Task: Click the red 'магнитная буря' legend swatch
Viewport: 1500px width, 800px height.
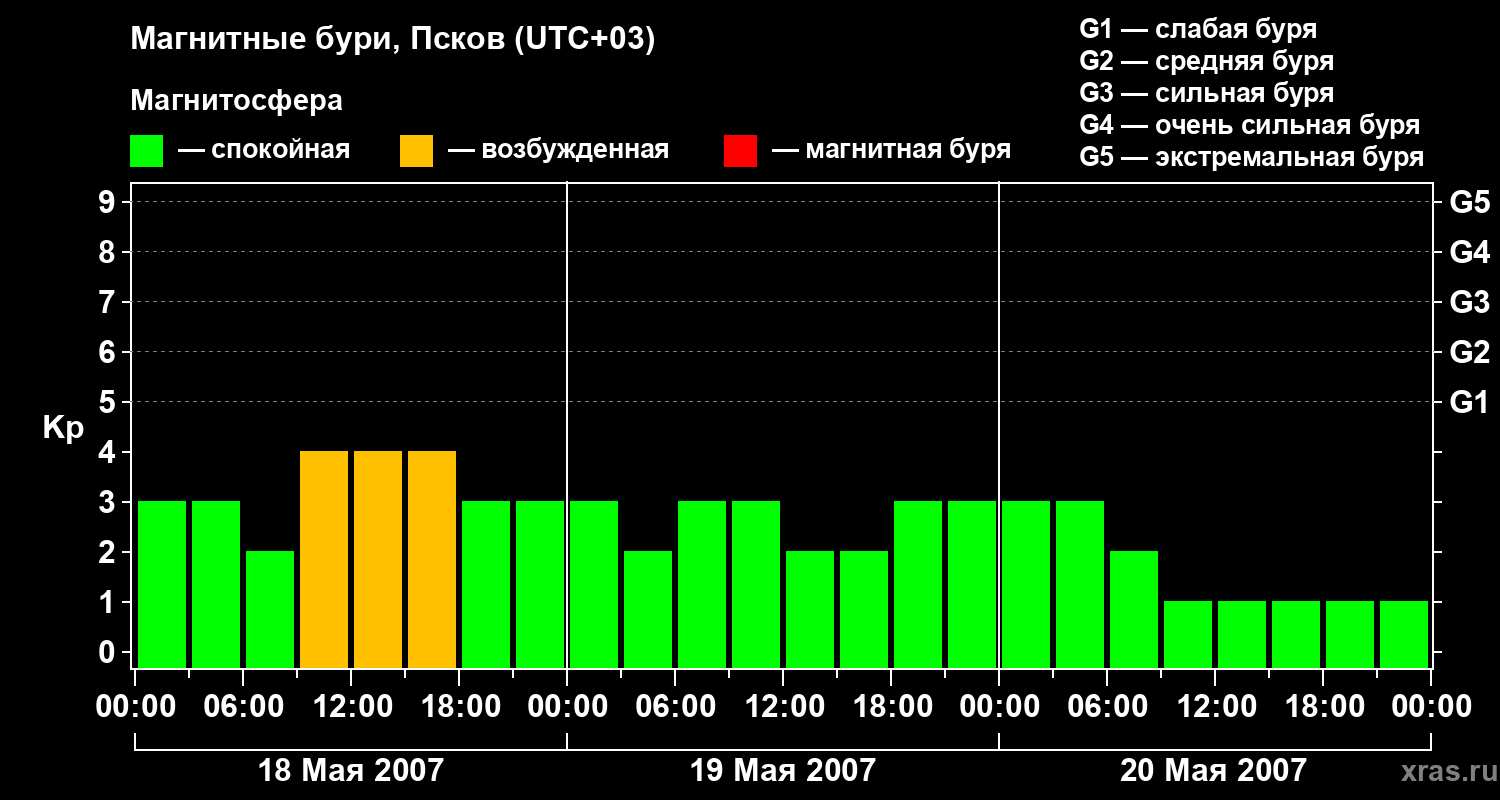Action: point(740,151)
